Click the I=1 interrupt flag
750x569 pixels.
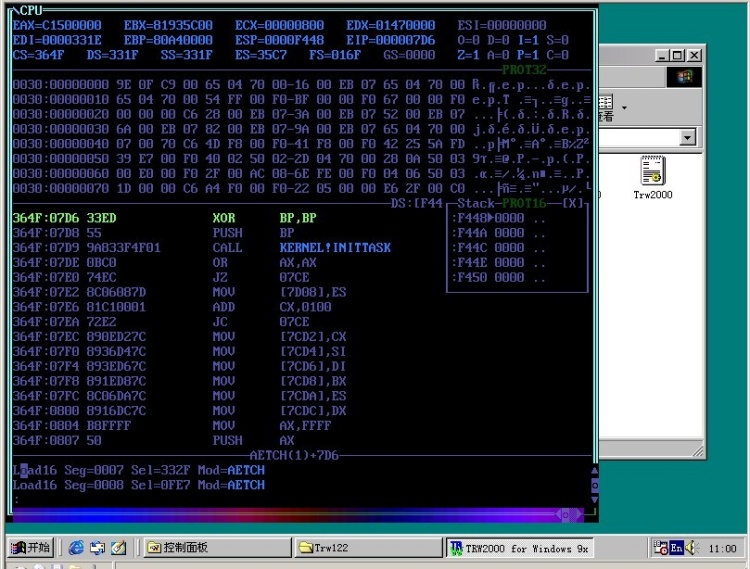pyautogui.click(x=528, y=40)
